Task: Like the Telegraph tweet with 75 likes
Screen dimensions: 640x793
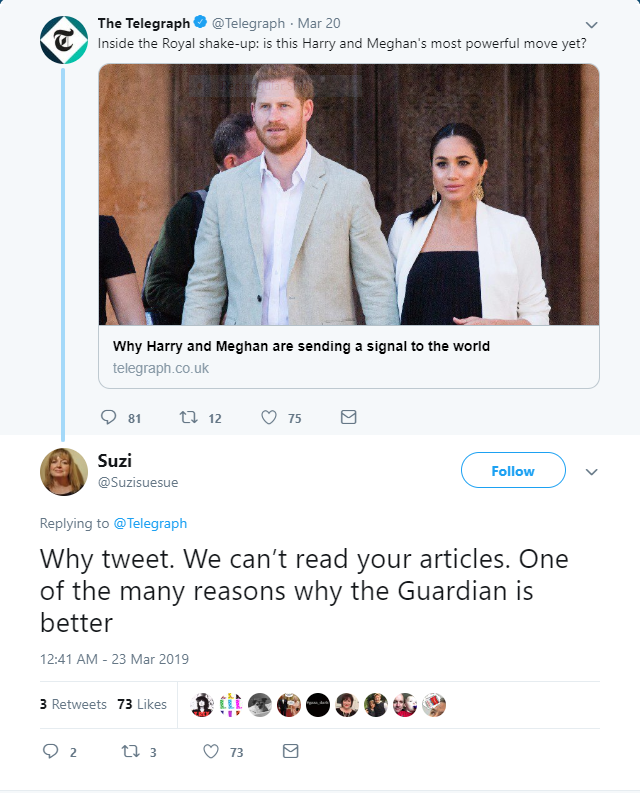Action: (269, 417)
